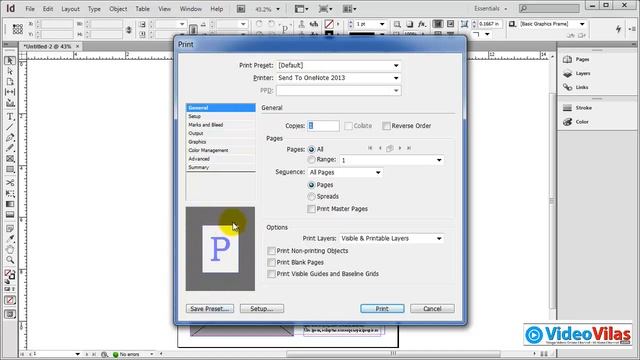Click the Cancel button
640x360 pixels.
(432, 309)
